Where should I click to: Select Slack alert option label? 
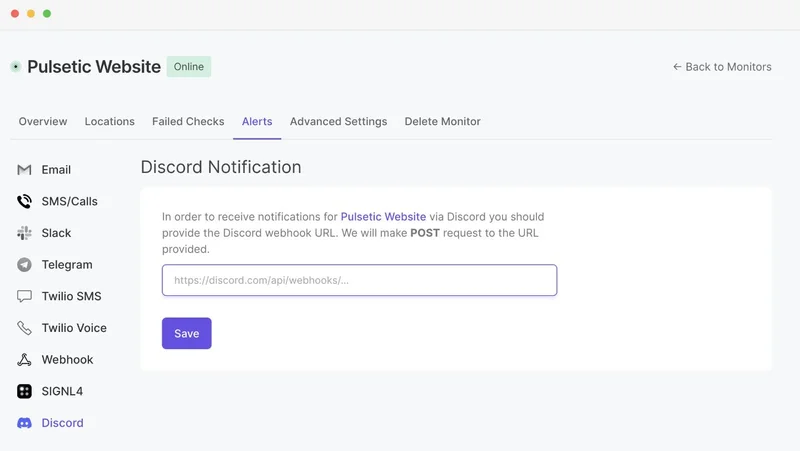(56, 233)
